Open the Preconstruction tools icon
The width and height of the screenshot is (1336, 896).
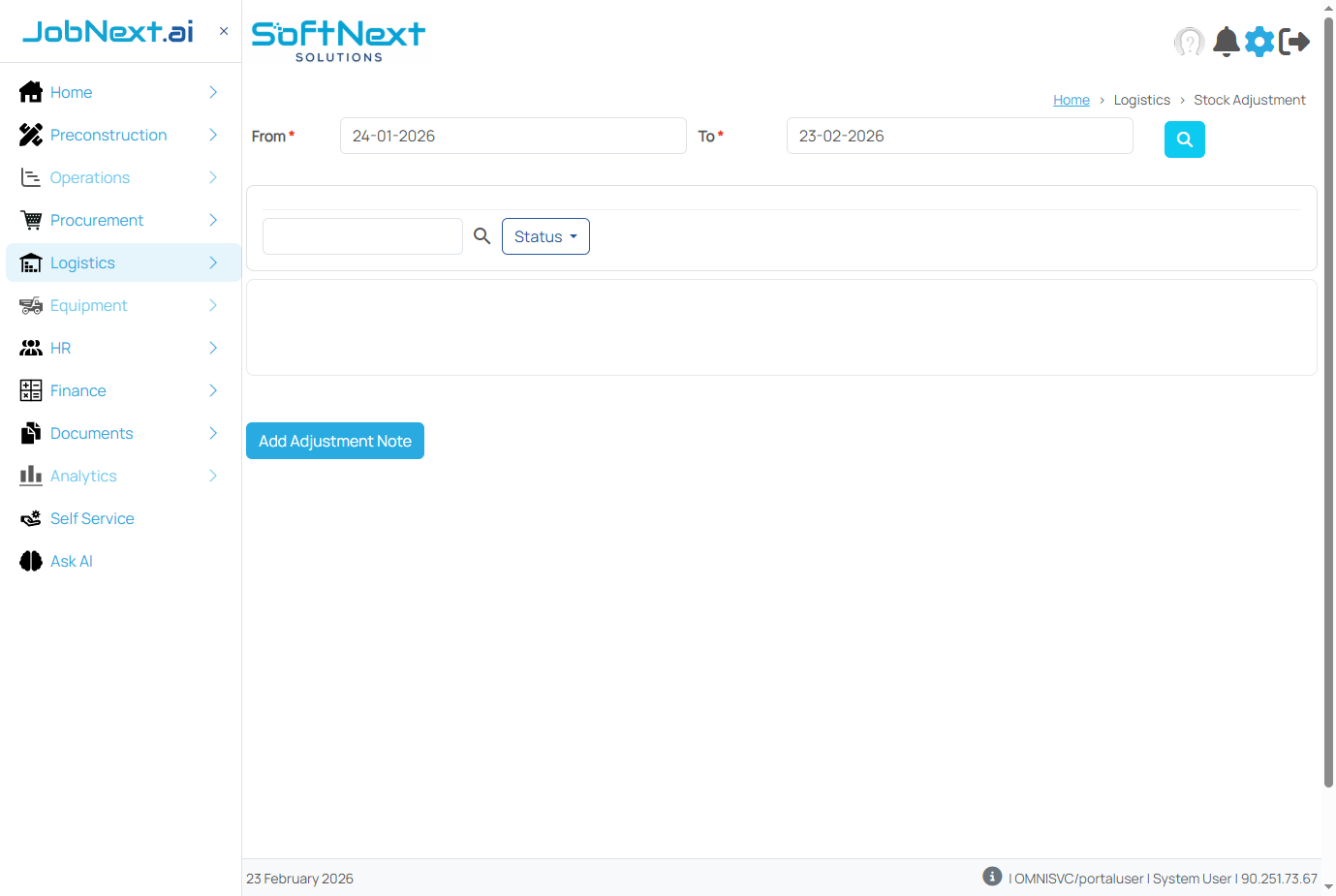pos(30,135)
